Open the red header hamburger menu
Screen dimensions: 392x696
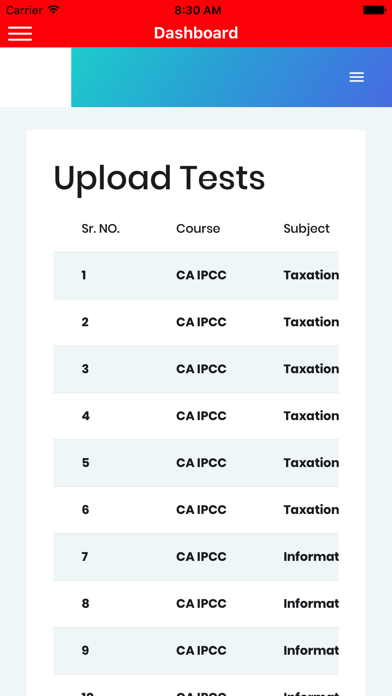pyautogui.click(x=20, y=33)
